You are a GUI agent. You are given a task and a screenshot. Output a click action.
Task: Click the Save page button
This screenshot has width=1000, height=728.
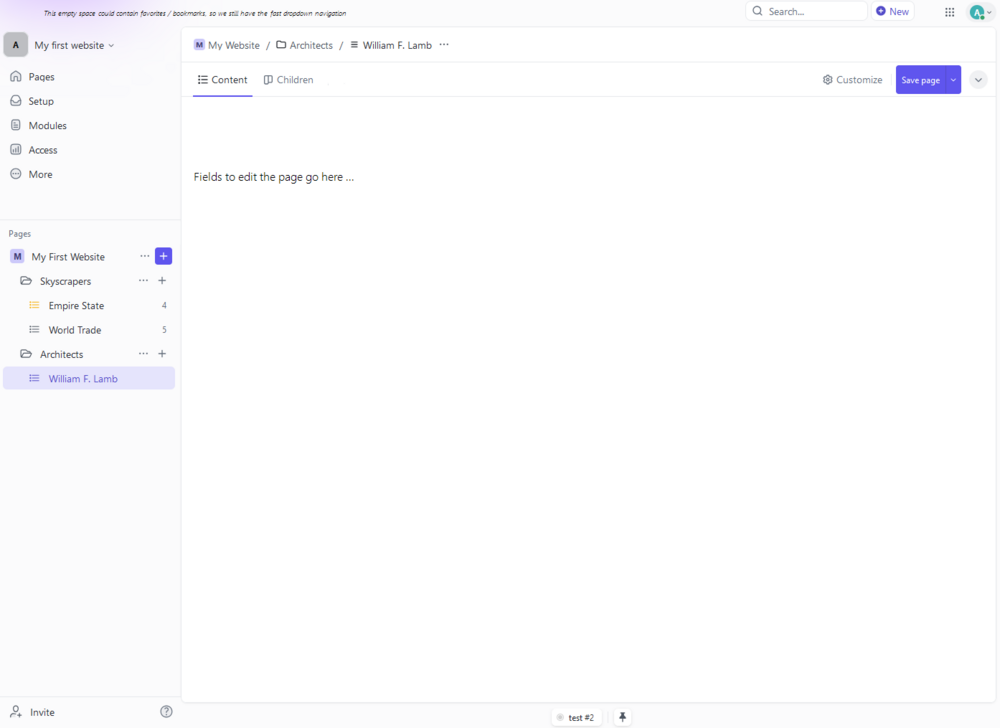(x=920, y=80)
